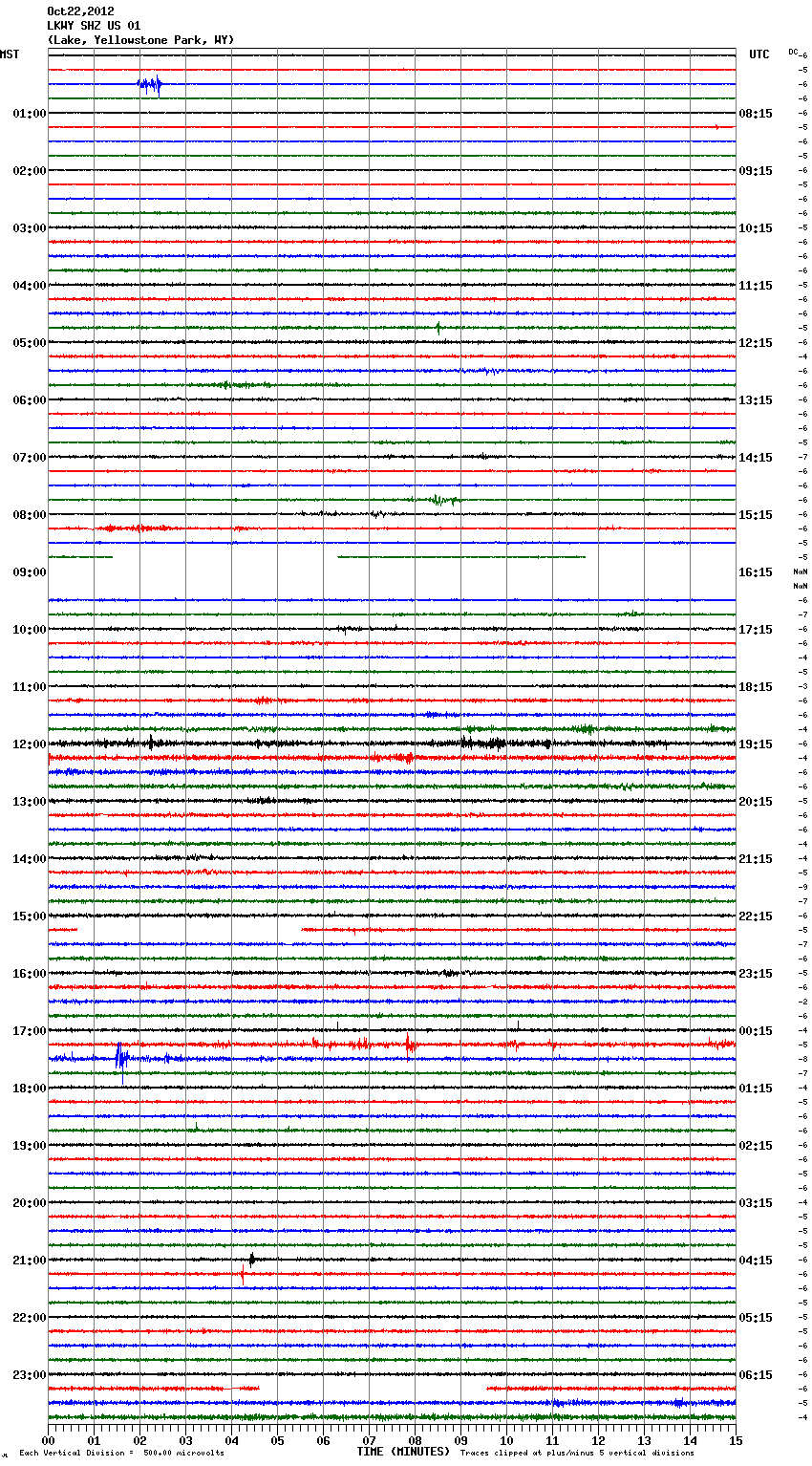This screenshot has height=1466, width=812.
Task: Click the 11:15 UTC time label
Action: click(x=756, y=286)
